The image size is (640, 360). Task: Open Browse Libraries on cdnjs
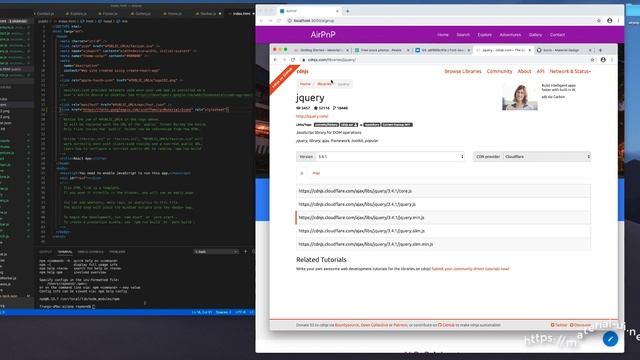pyautogui.click(x=462, y=71)
